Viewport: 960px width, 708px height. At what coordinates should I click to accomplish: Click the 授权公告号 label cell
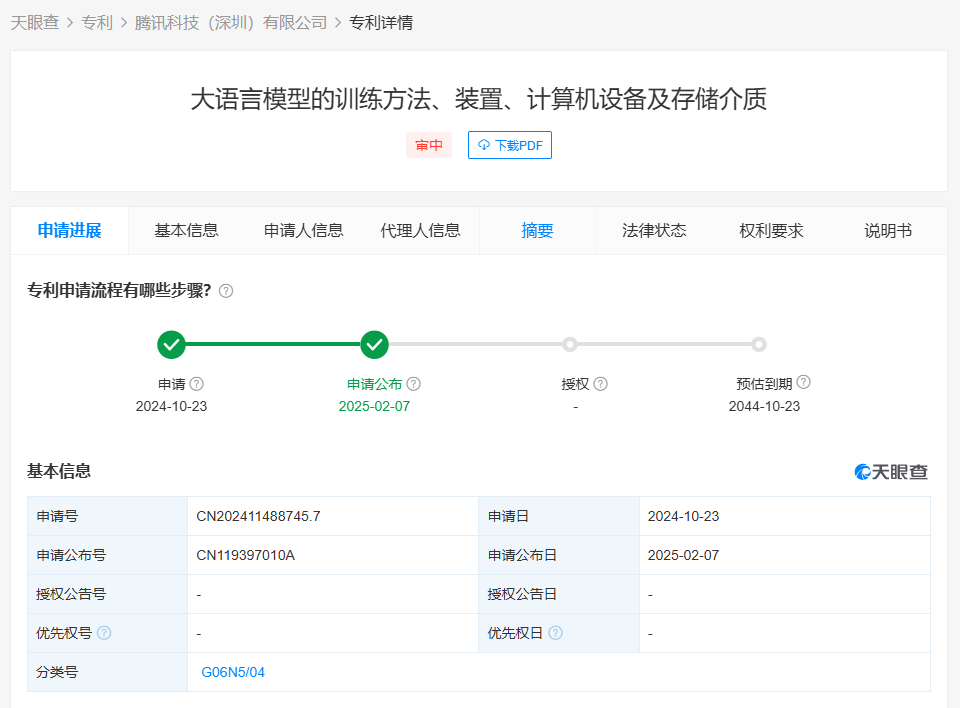point(108,594)
